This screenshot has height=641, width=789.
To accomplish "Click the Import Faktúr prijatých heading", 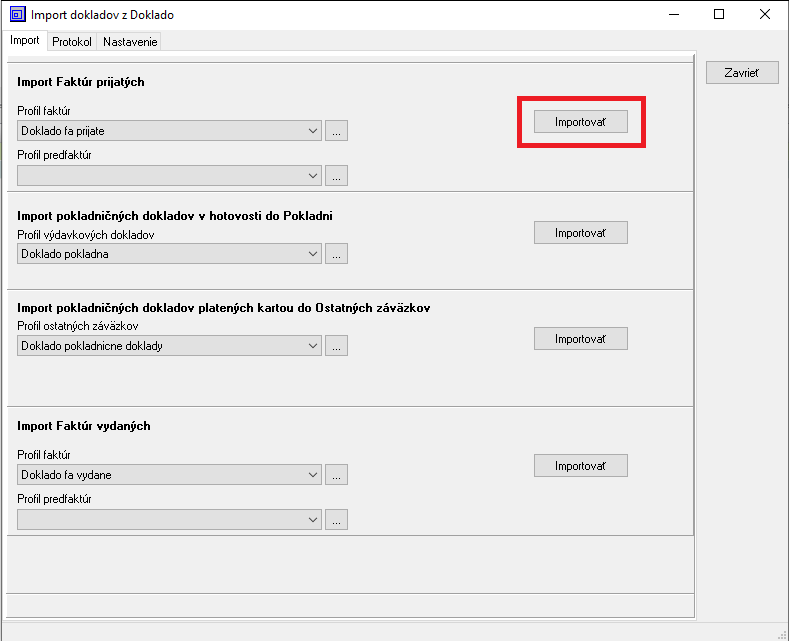I will [81, 82].
